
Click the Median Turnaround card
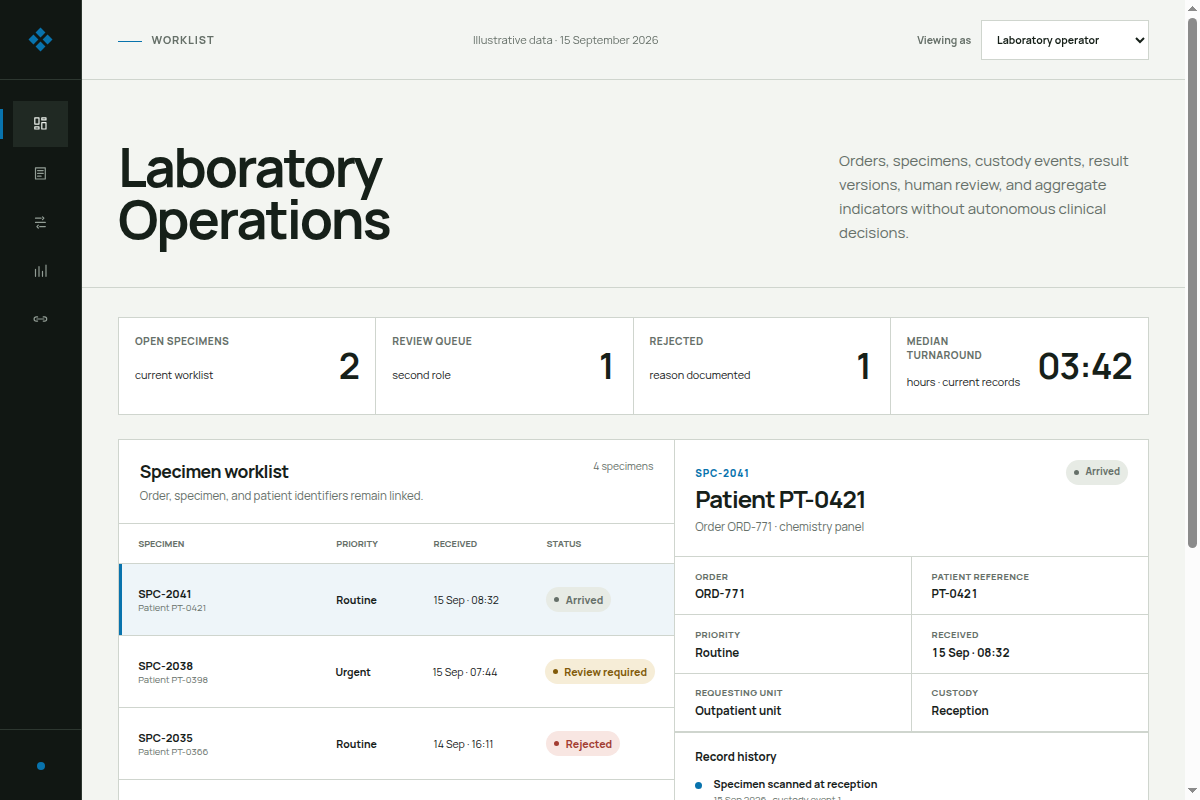coord(1019,366)
